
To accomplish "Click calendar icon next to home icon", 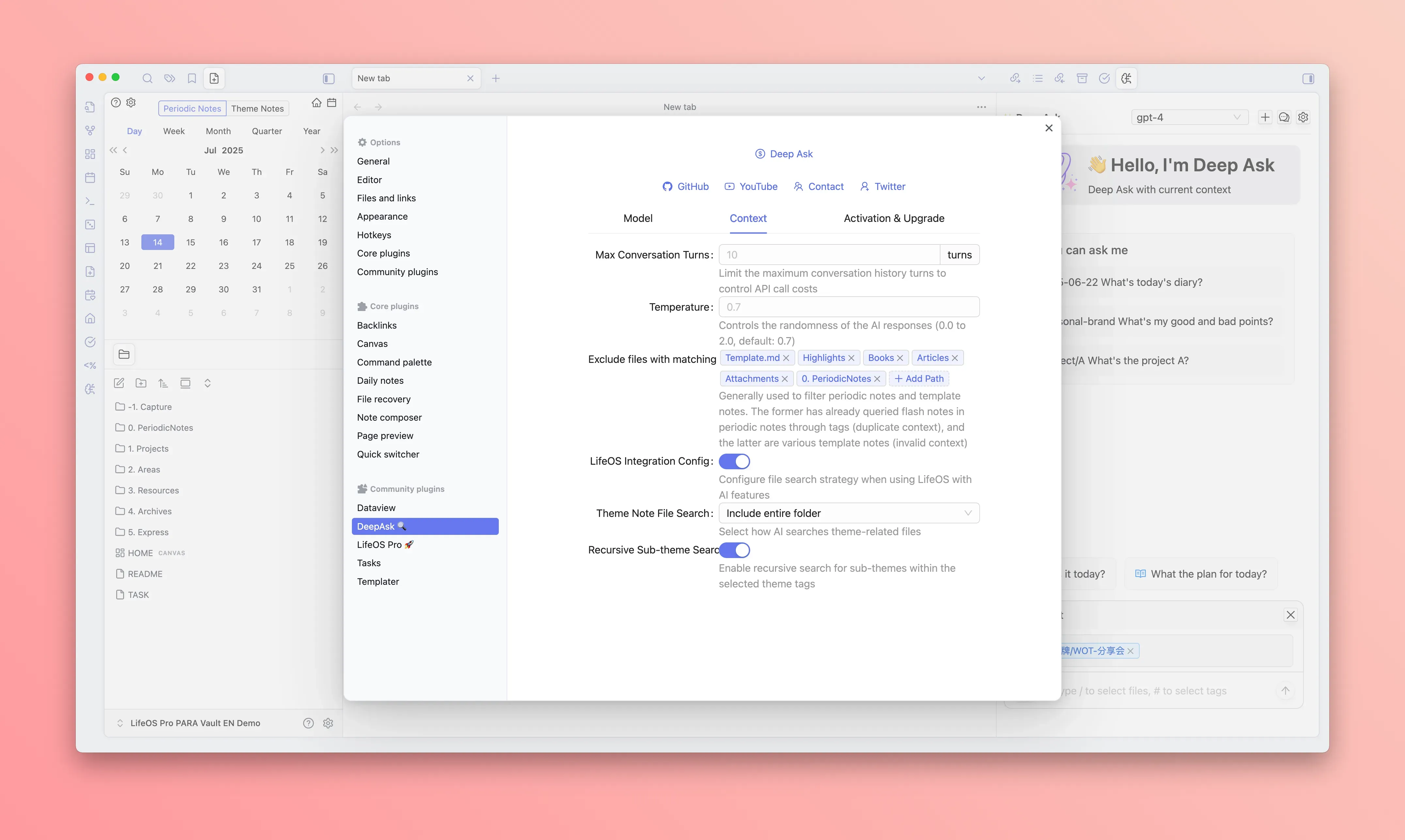I will [332, 102].
